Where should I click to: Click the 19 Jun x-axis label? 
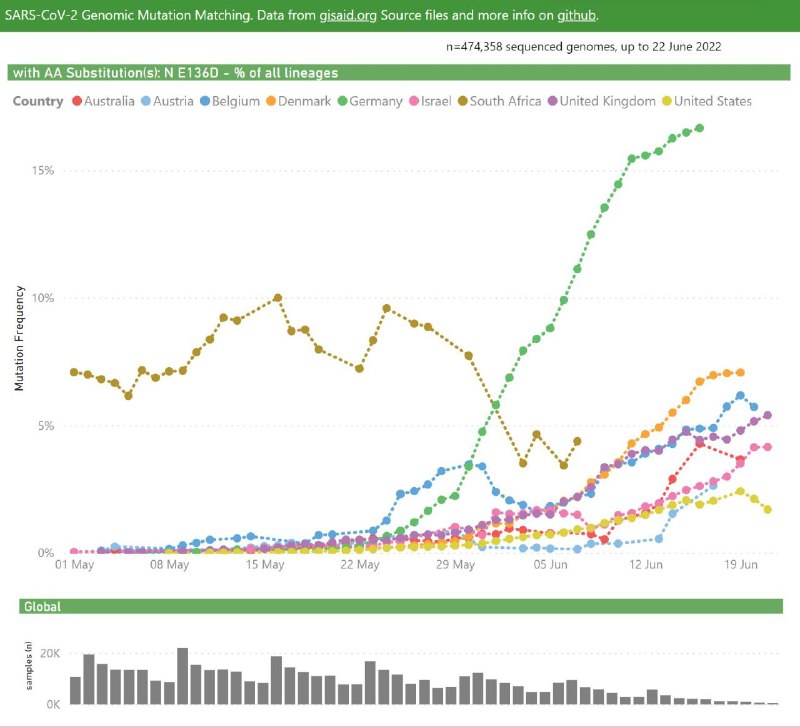click(x=741, y=565)
